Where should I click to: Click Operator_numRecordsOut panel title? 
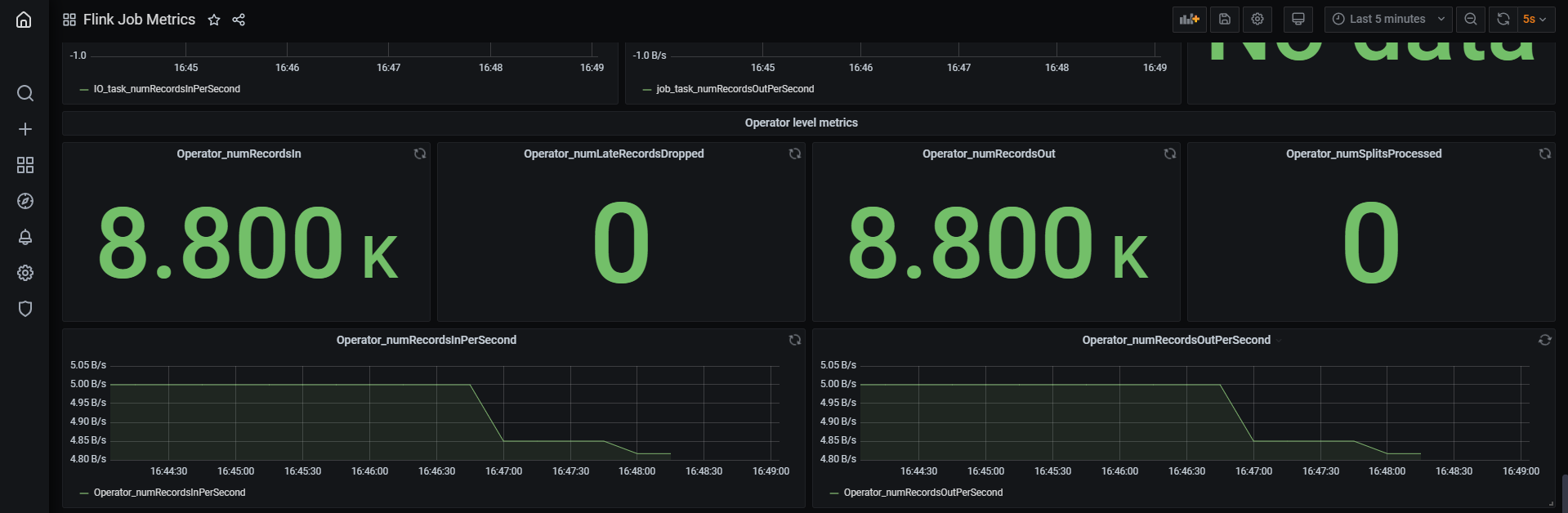[x=989, y=154]
